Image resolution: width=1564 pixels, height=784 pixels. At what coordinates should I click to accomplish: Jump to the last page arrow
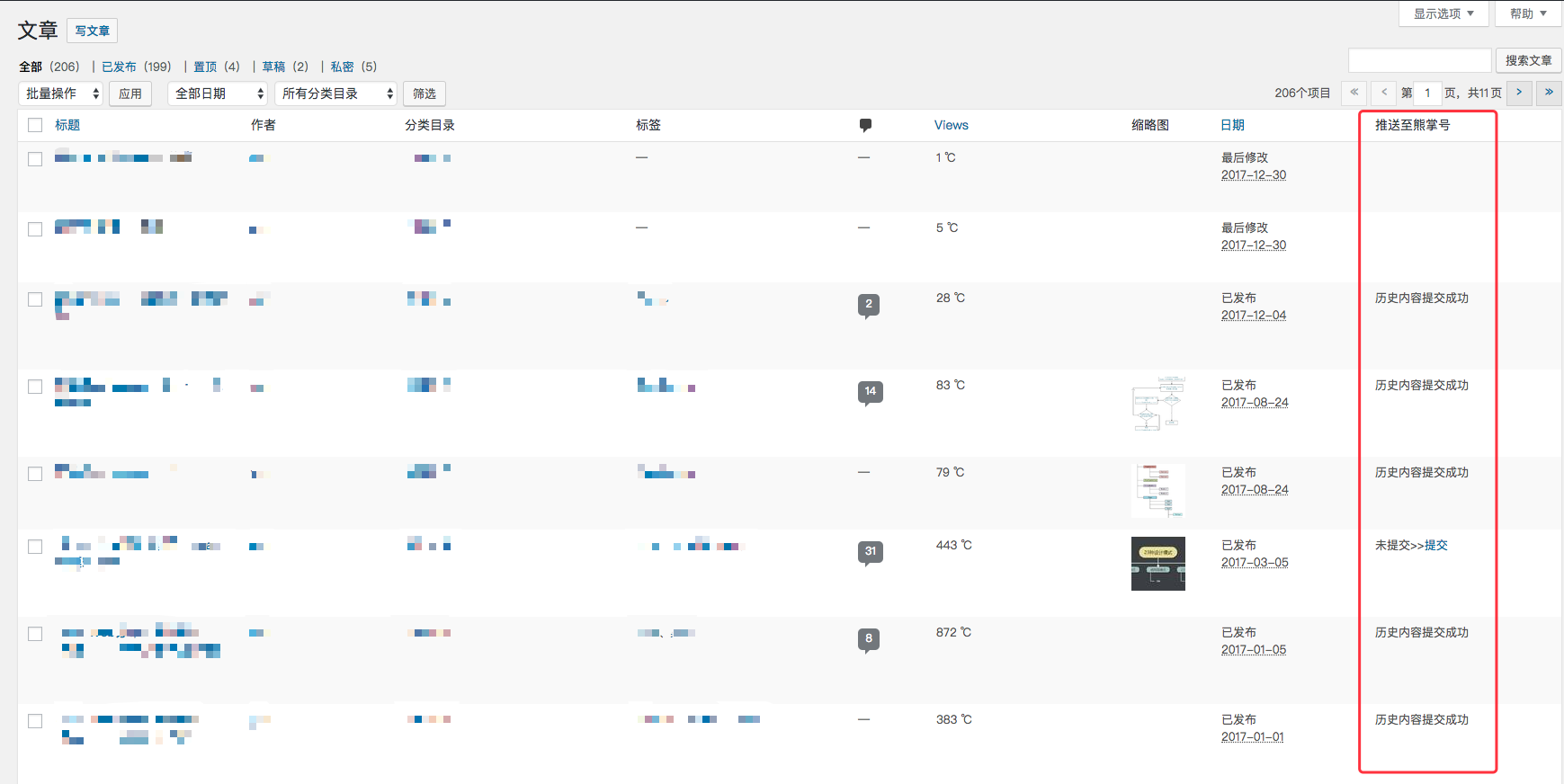1549,93
